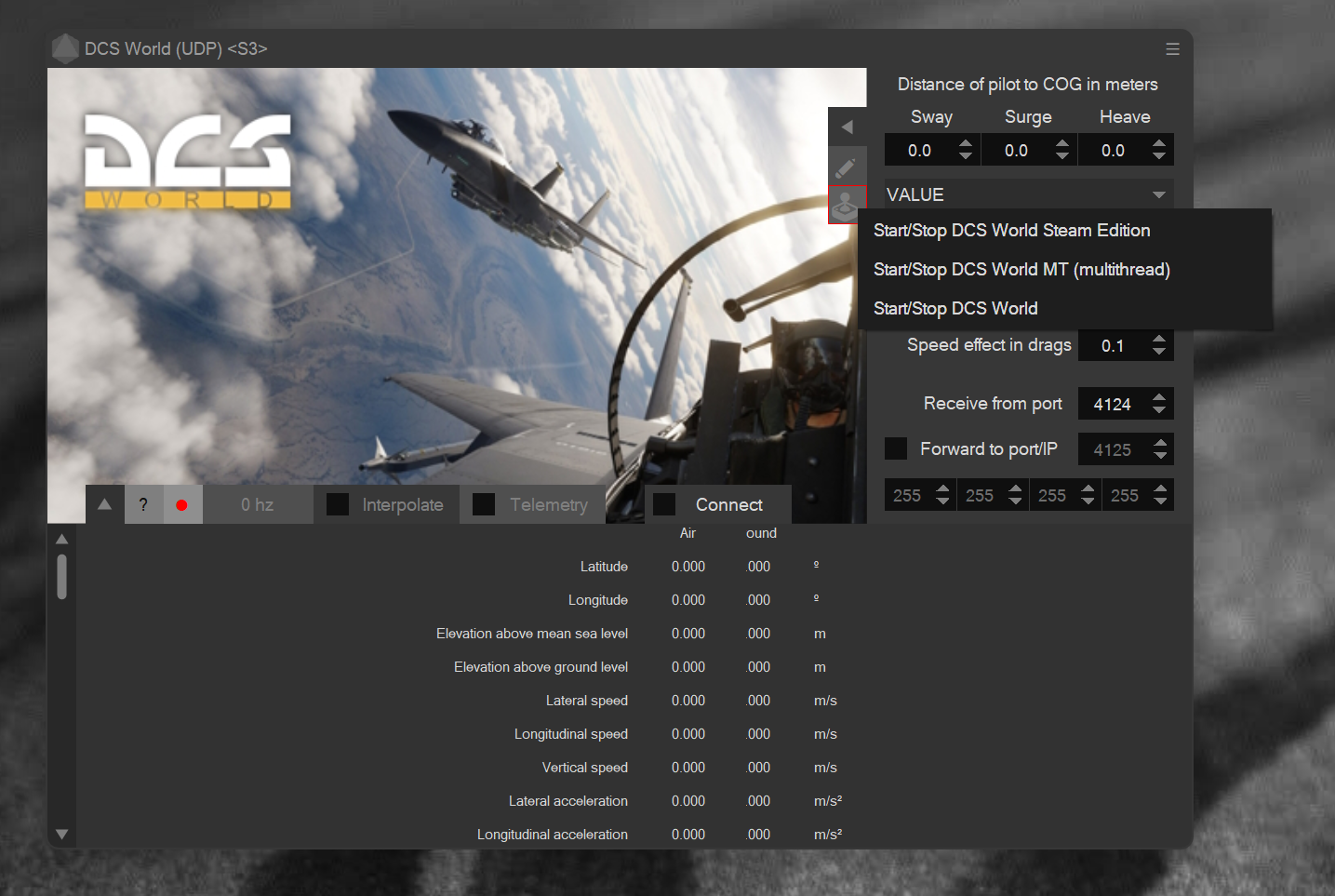This screenshot has width=1335, height=896.
Task: Click the pencil edit icon
Action: click(846, 167)
